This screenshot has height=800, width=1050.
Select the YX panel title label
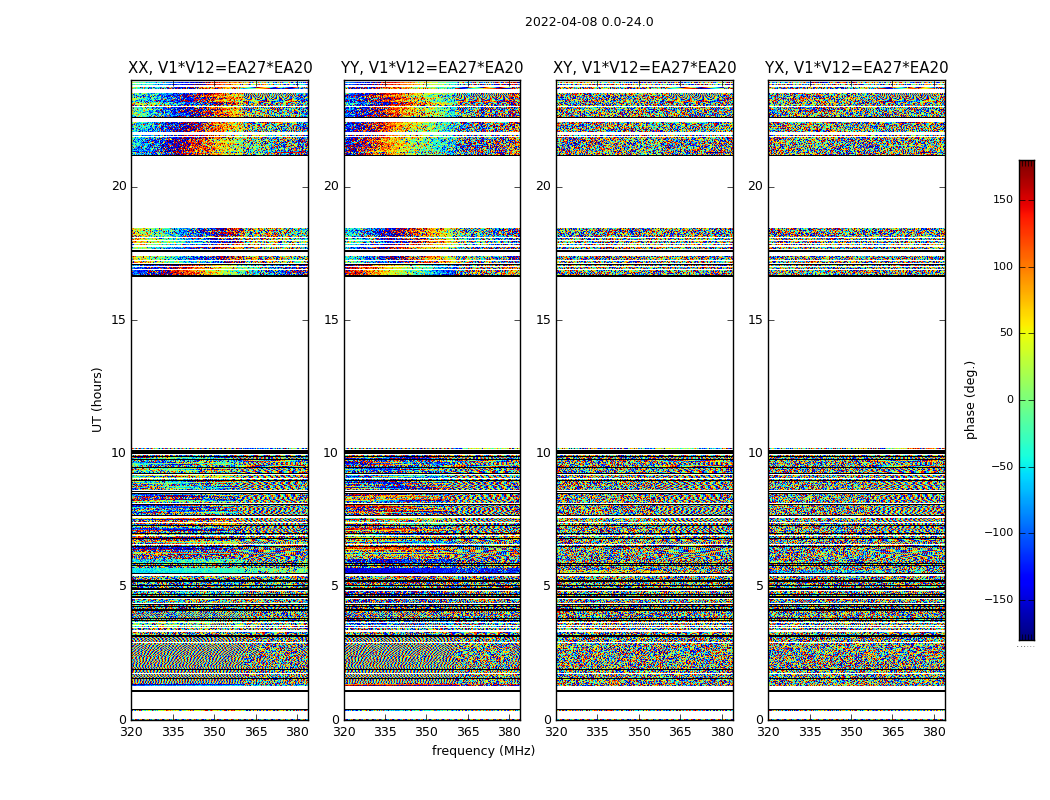coord(856,68)
